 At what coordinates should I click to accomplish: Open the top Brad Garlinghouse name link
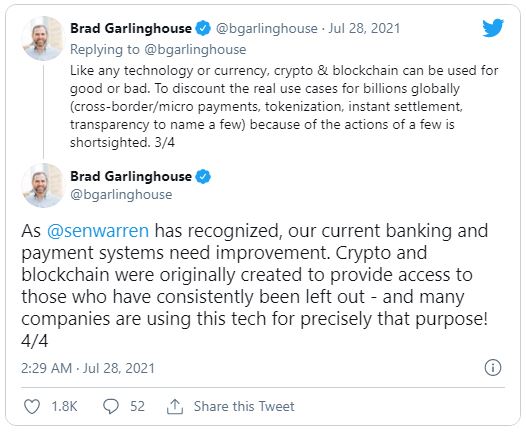(131, 28)
